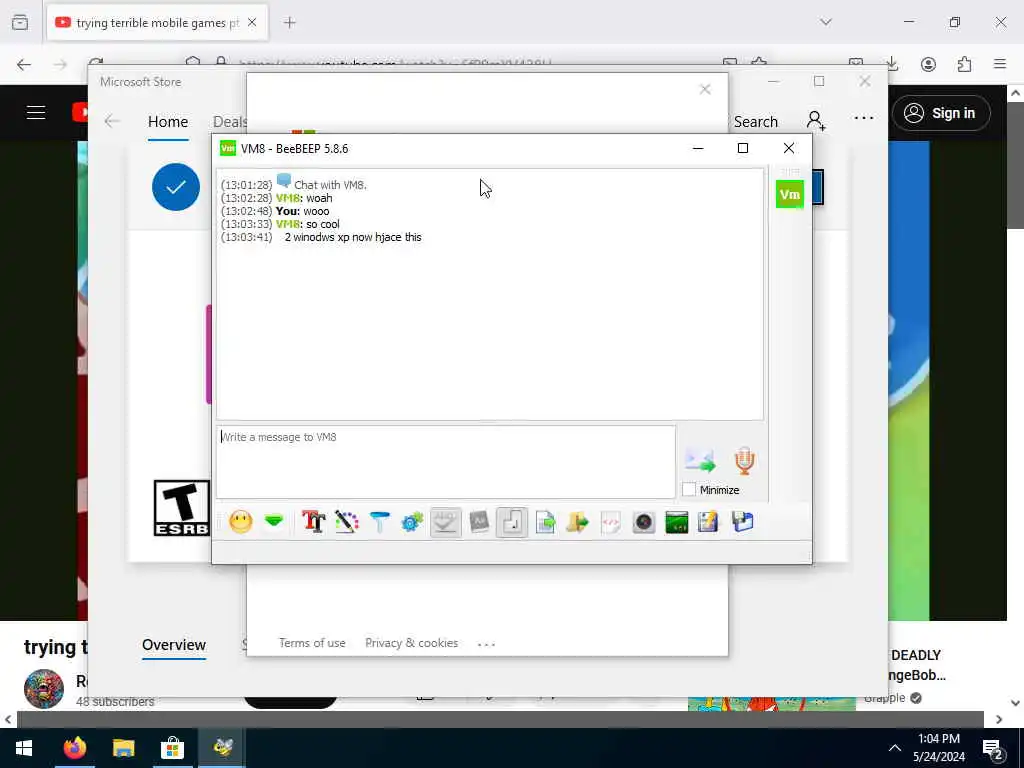Pick a chat font color with pencil icon
This screenshot has height=768, width=1024.
pyautogui.click(x=347, y=522)
